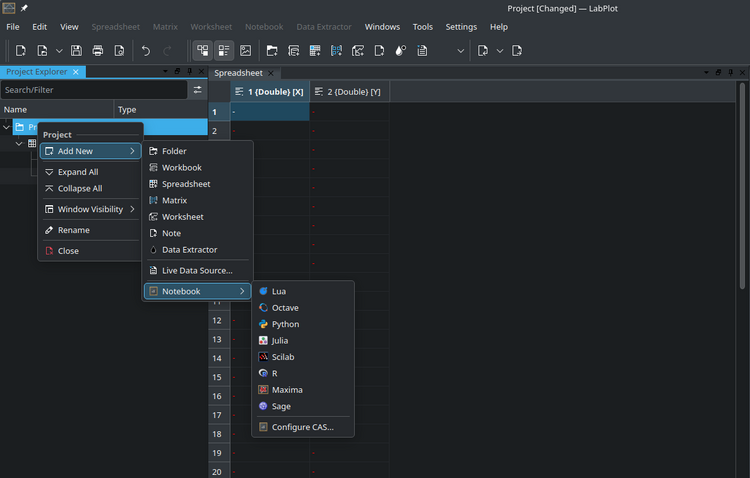Click the new Data Extractor toolbar icon
The width and height of the screenshot is (750, 478).
click(401, 50)
